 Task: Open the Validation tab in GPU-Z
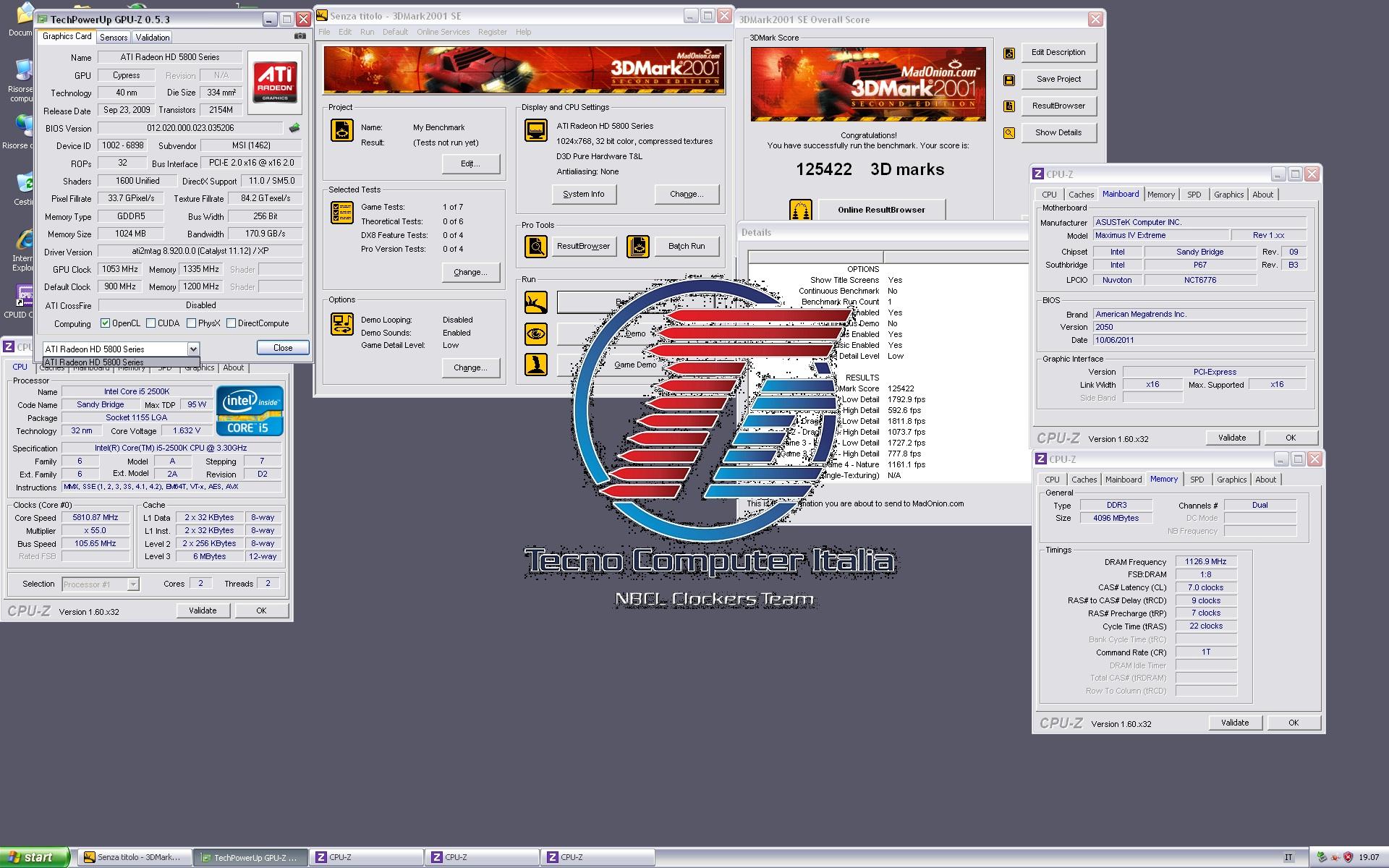click(153, 37)
